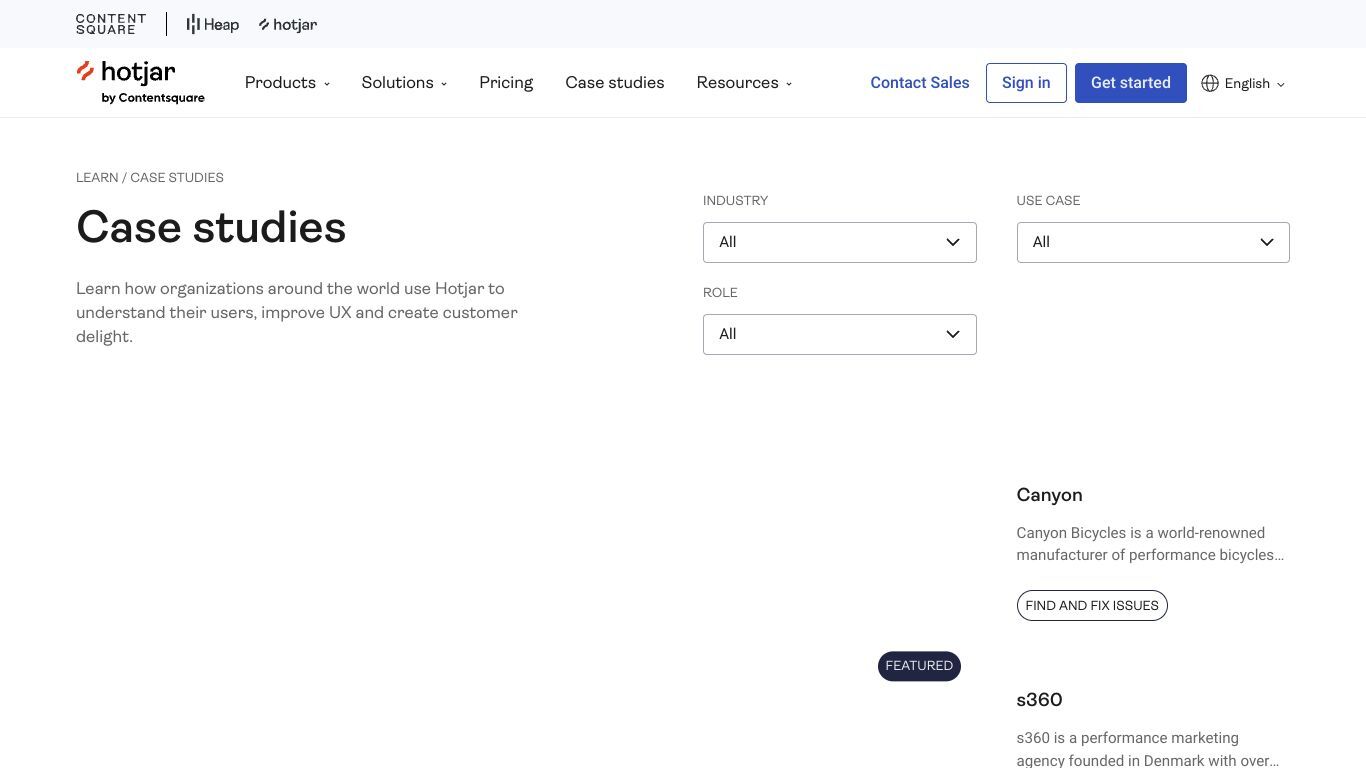Open the Use Case filter dropdown
Viewport: 1366px width, 768px height.
pos(1153,242)
